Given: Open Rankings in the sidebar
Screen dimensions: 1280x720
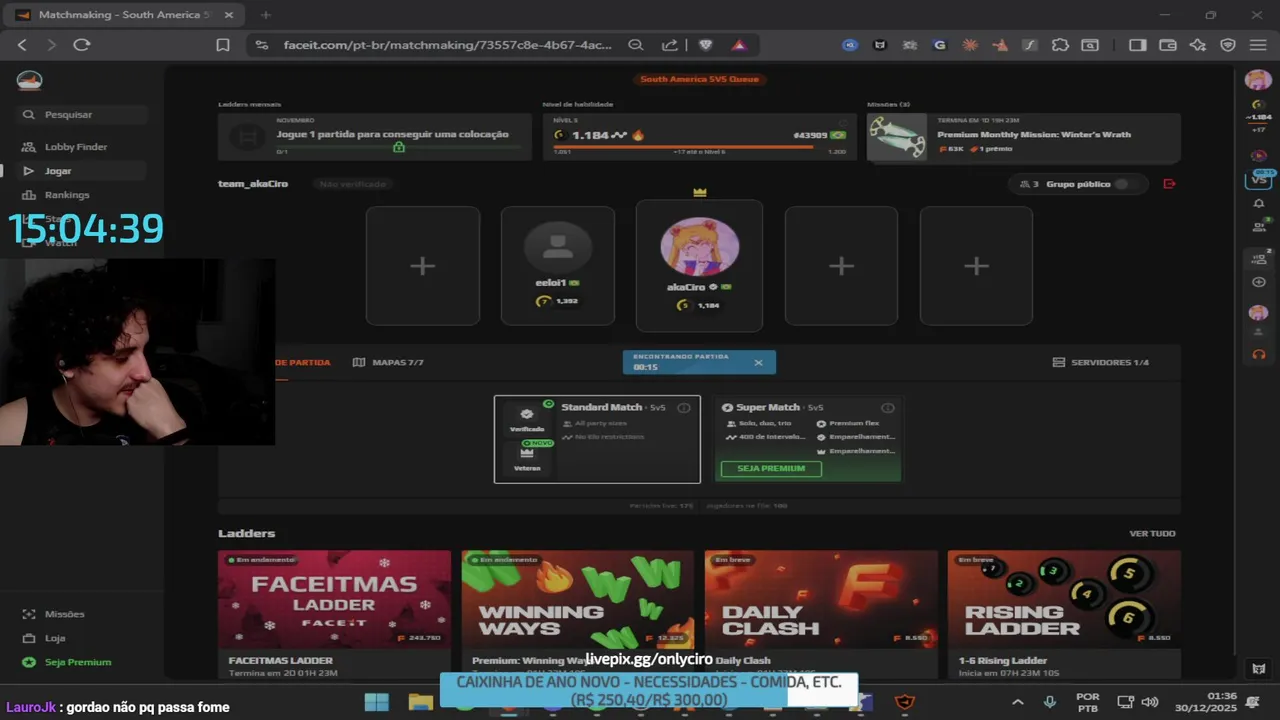Looking at the screenshot, I should [x=67, y=195].
